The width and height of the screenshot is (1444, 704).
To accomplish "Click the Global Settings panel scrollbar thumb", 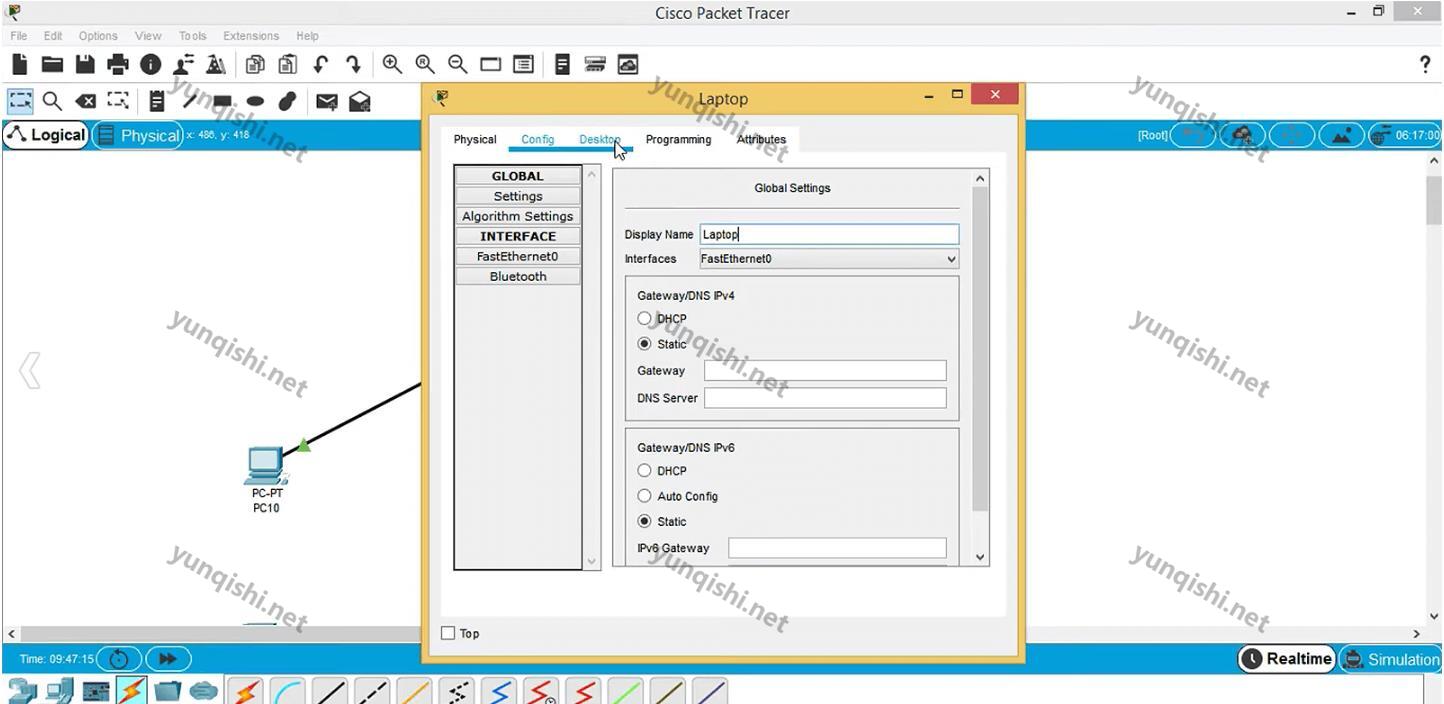I will 980,350.
